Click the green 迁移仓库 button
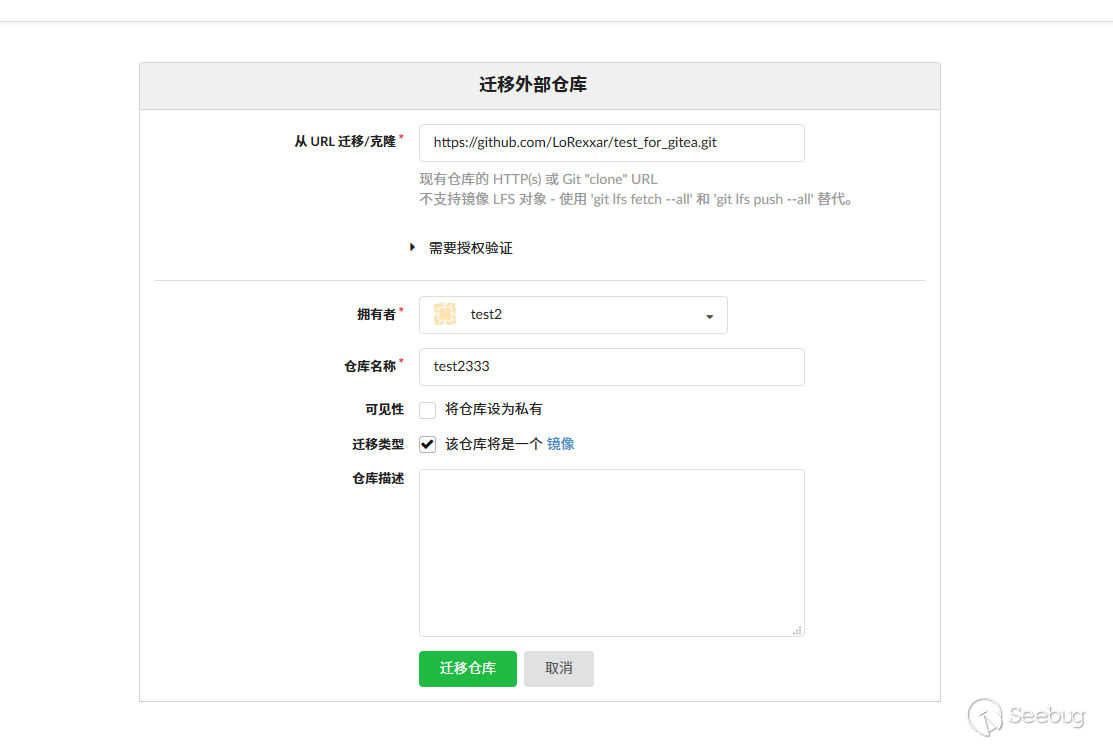This screenshot has height=744, width=1113. click(468, 668)
